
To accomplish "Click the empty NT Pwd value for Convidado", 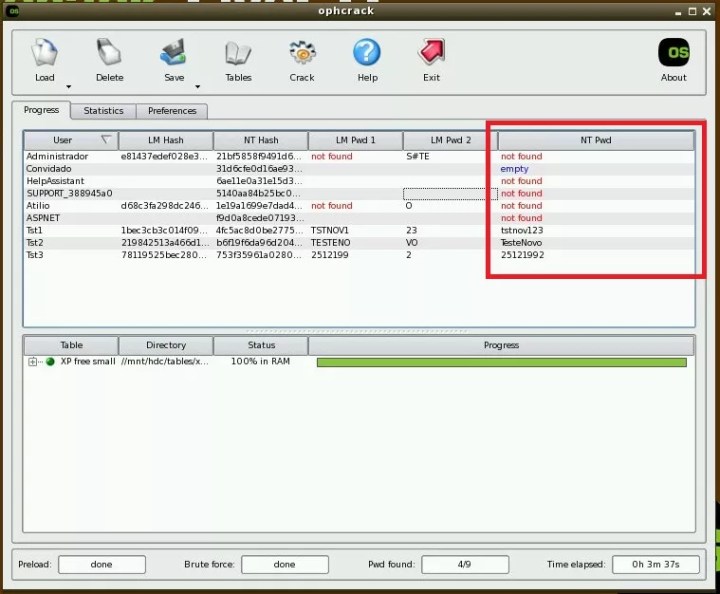I will (514, 169).
